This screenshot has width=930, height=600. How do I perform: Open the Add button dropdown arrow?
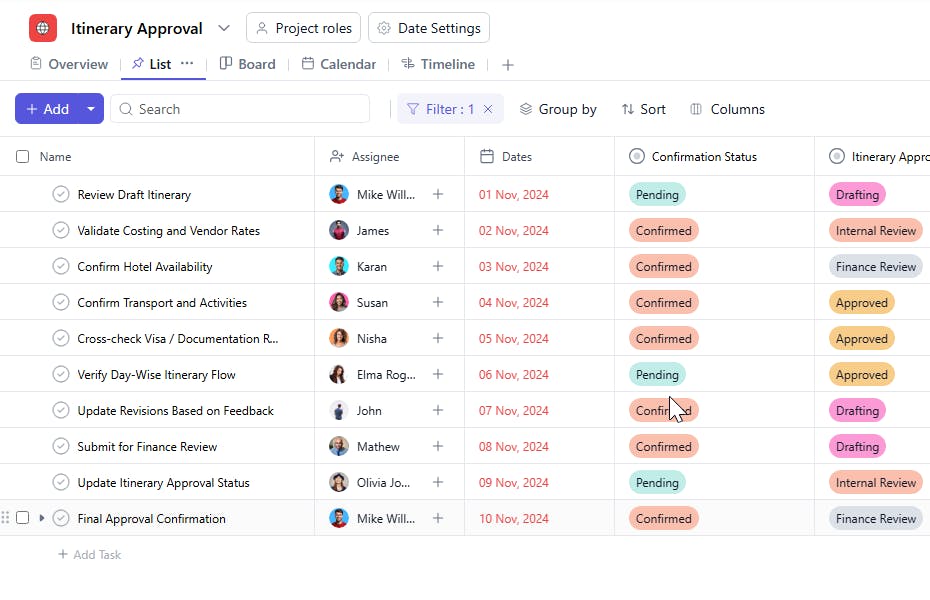pos(91,109)
